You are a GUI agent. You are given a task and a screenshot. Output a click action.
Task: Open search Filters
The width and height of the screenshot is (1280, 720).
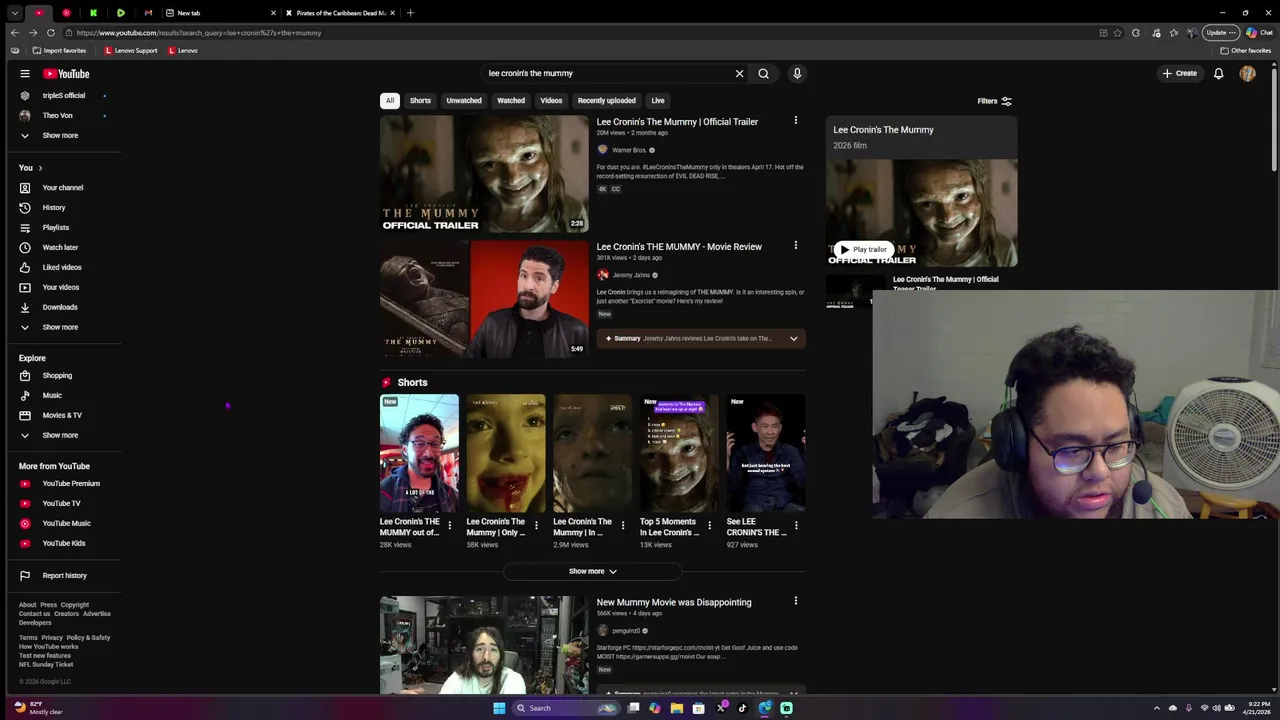click(994, 101)
